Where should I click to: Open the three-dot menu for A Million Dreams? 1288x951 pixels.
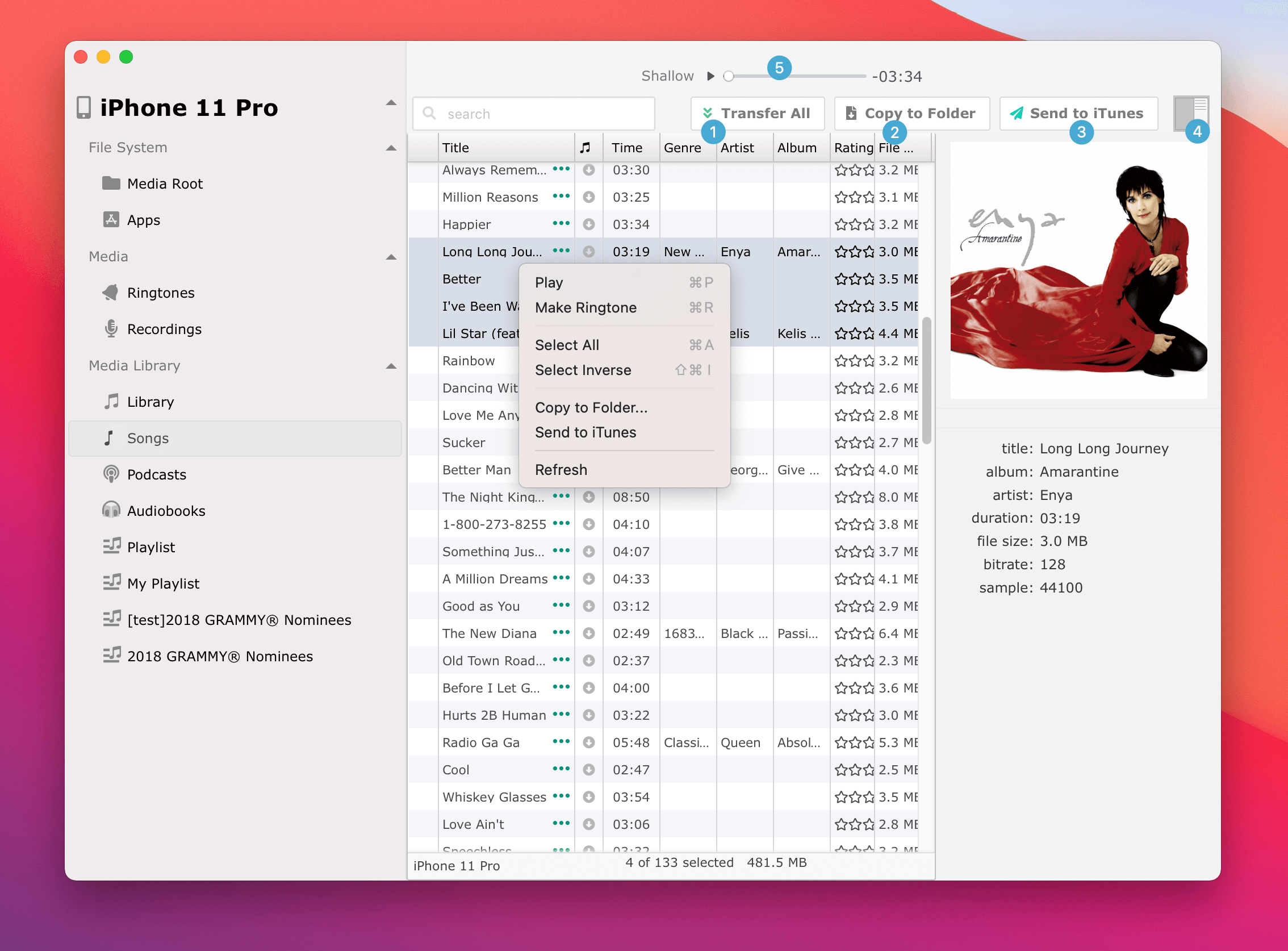click(x=561, y=578)
